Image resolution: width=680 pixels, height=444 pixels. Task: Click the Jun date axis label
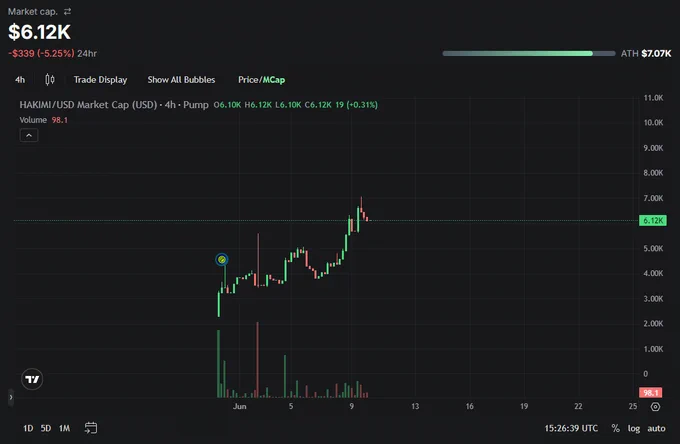click(239, 406)
